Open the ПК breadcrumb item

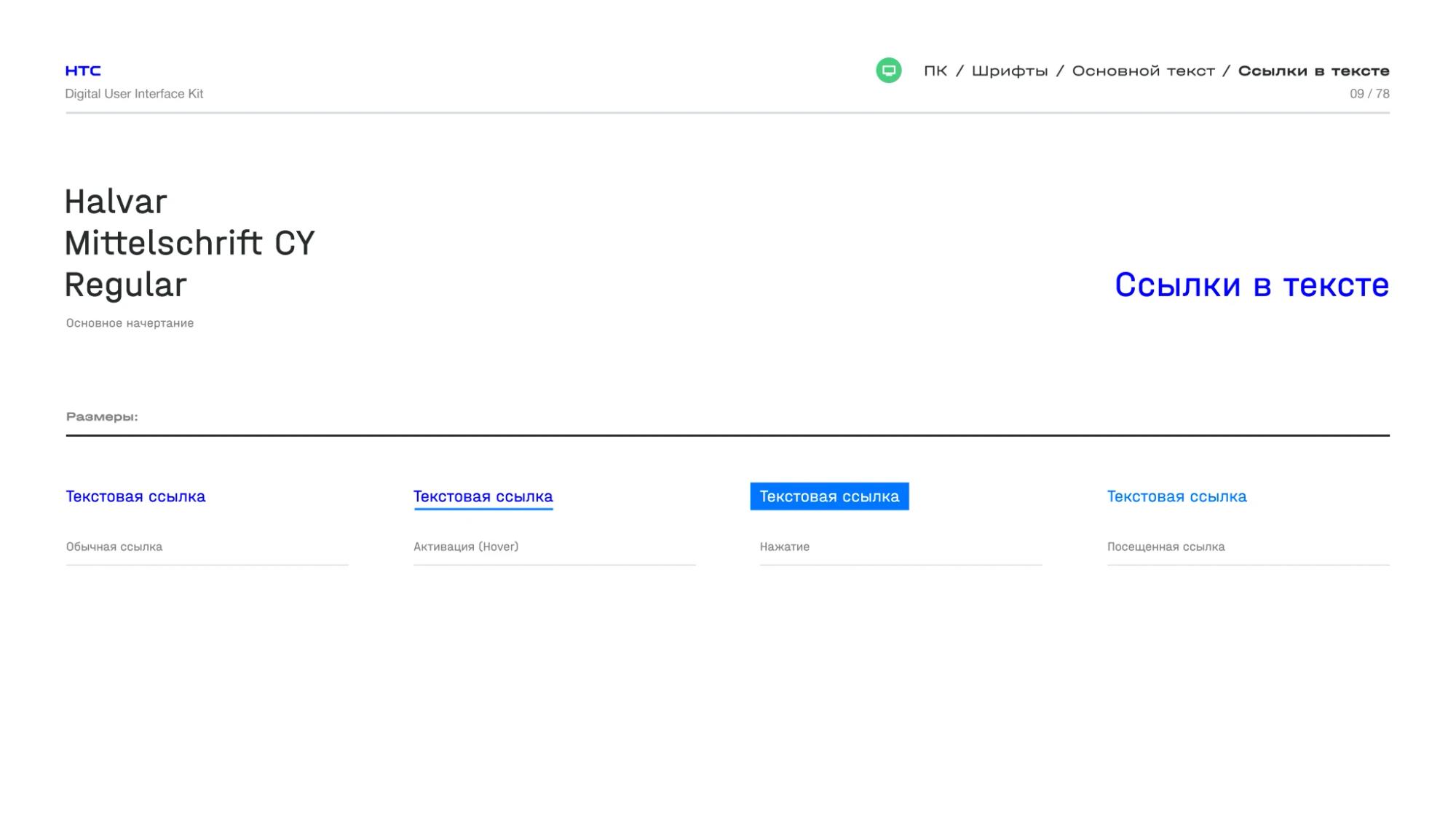click(935, 71)
